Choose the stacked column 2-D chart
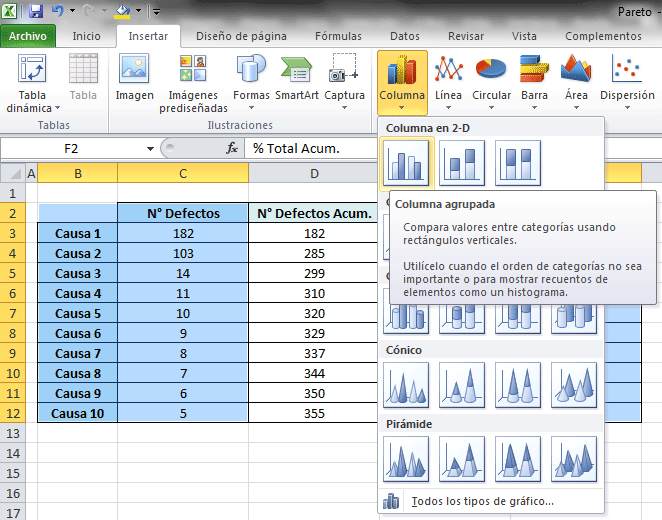This screenshot has height=520, width=662. (x=462, y=162)
